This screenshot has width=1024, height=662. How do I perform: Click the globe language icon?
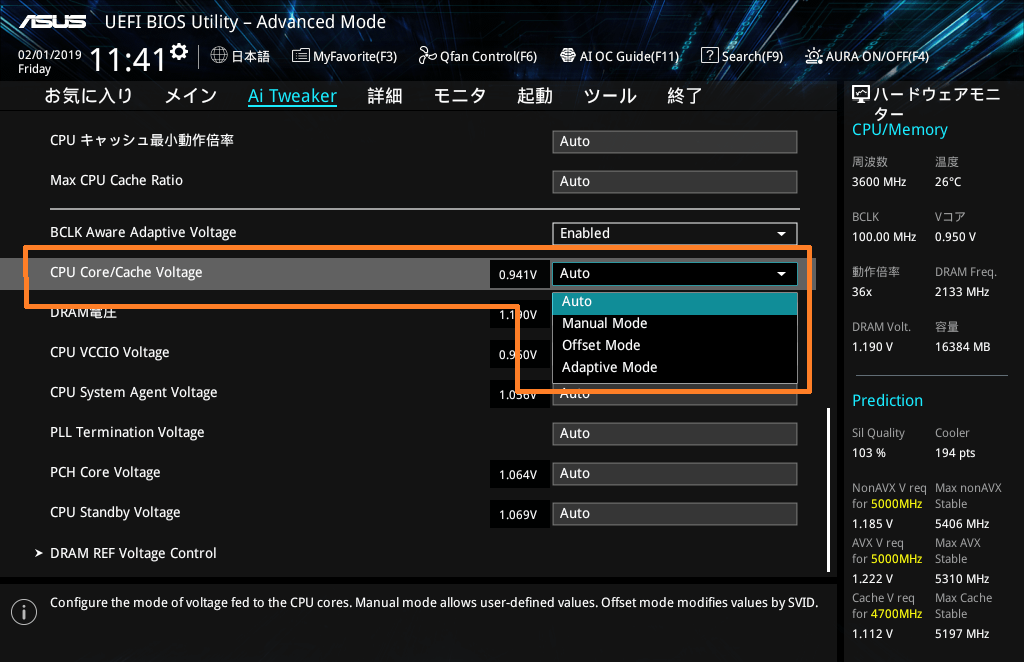(219, 55)
